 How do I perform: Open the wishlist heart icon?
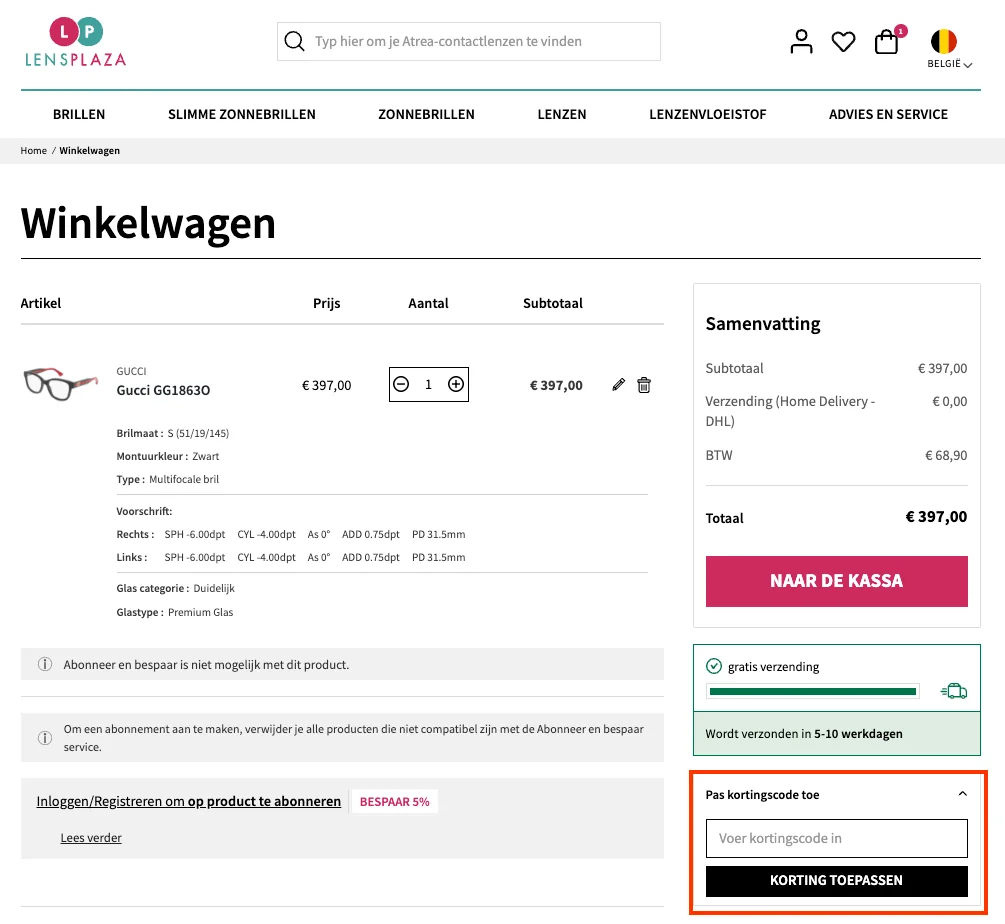[x=843, y=41]
